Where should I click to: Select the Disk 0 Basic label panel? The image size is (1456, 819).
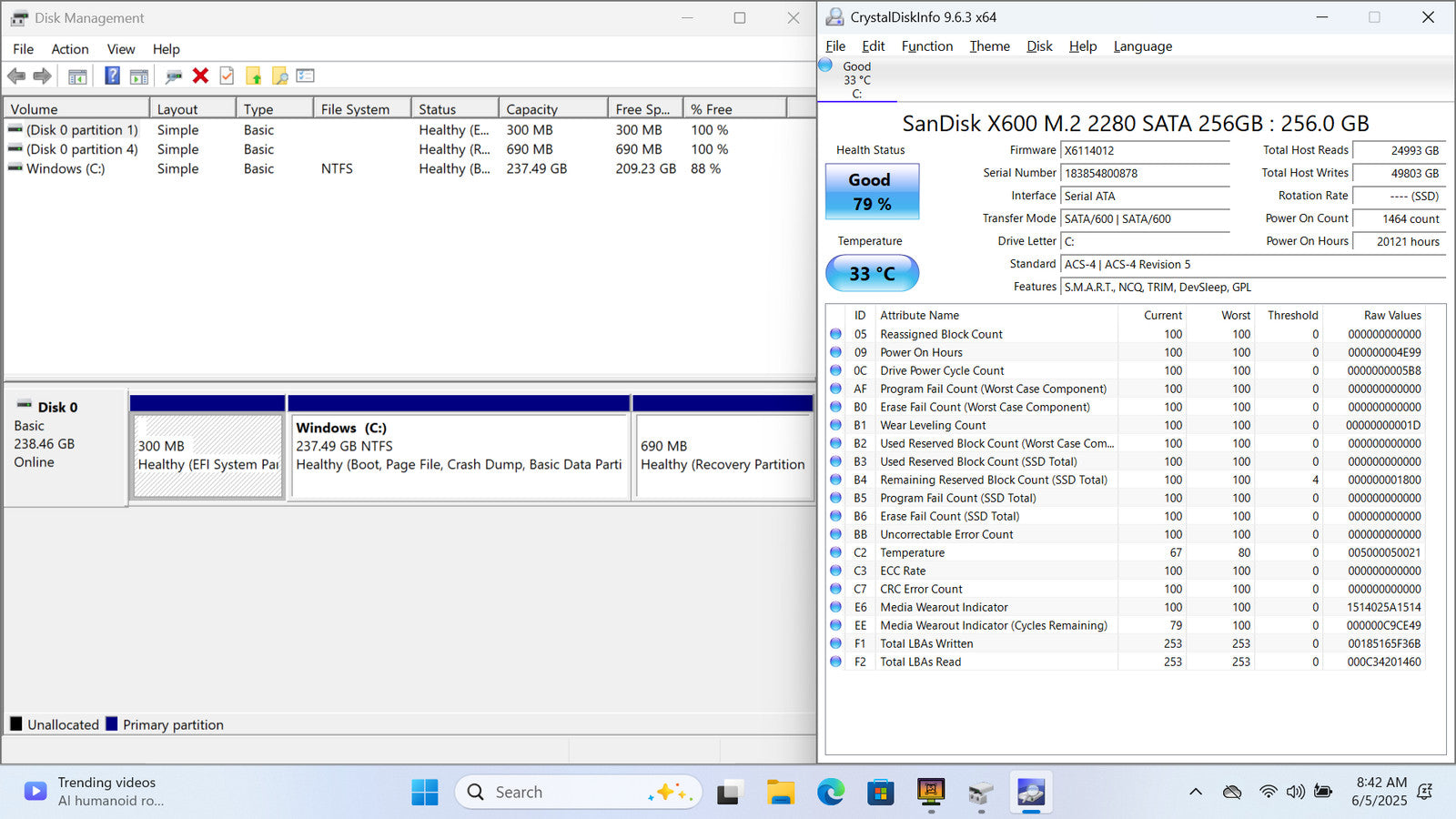point(65,447)
